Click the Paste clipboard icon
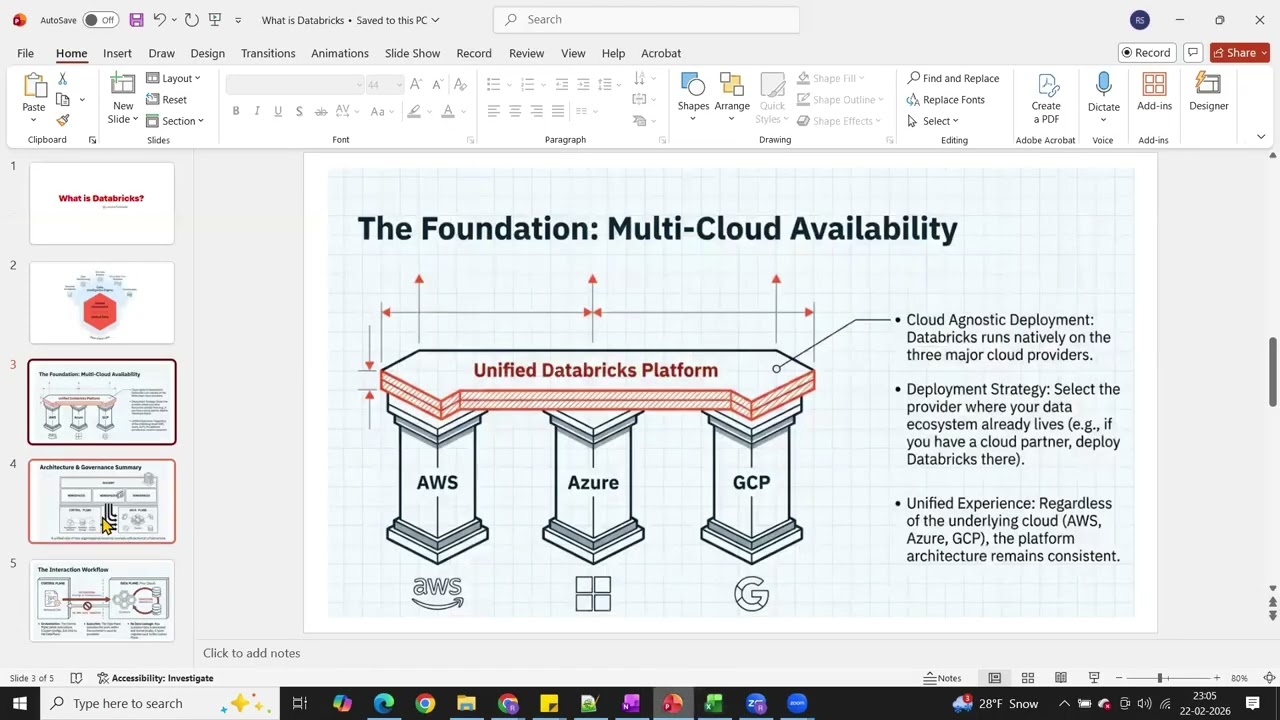 coord(34,88)
